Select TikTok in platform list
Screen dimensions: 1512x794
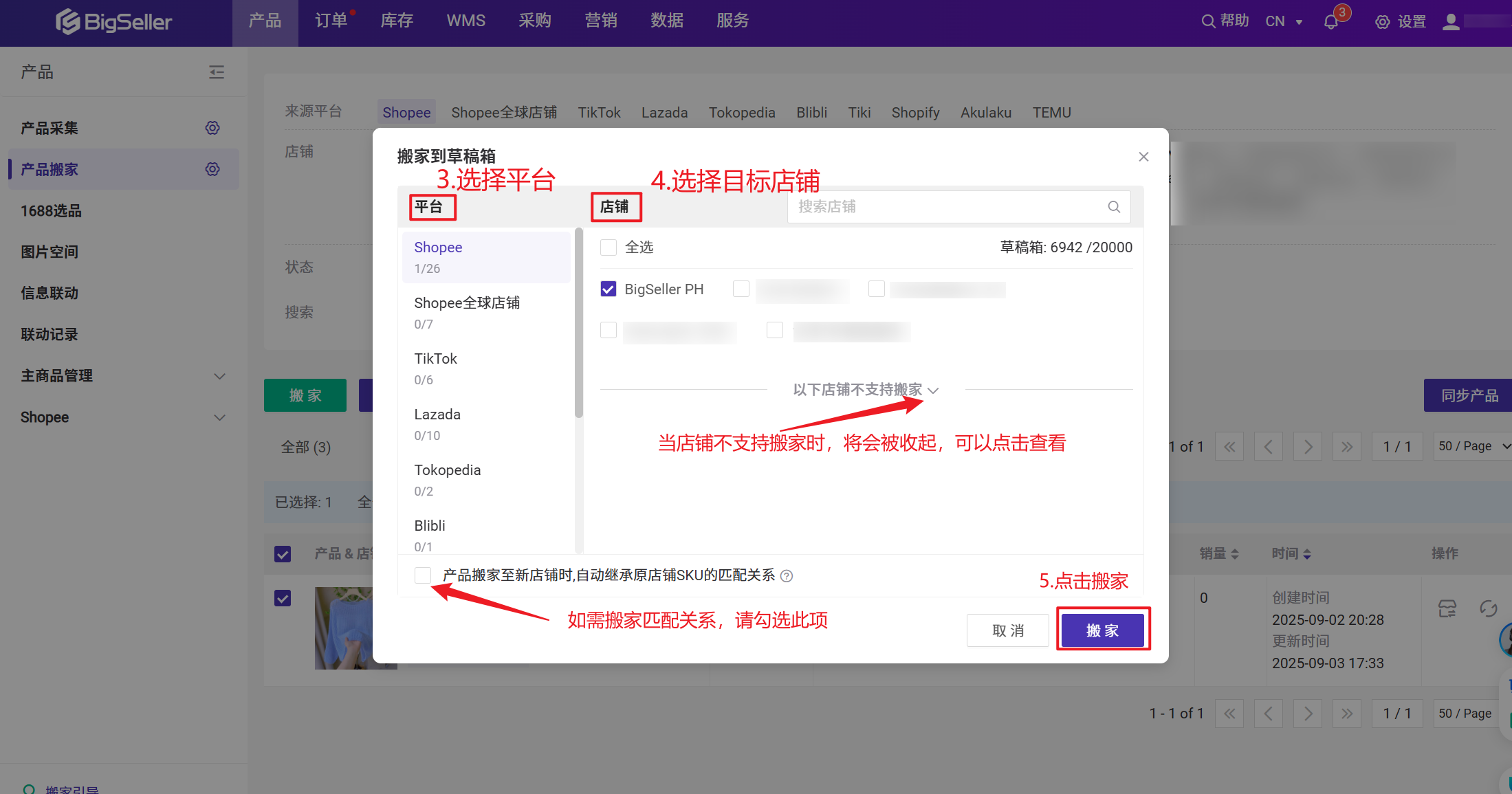click(486, 368)
